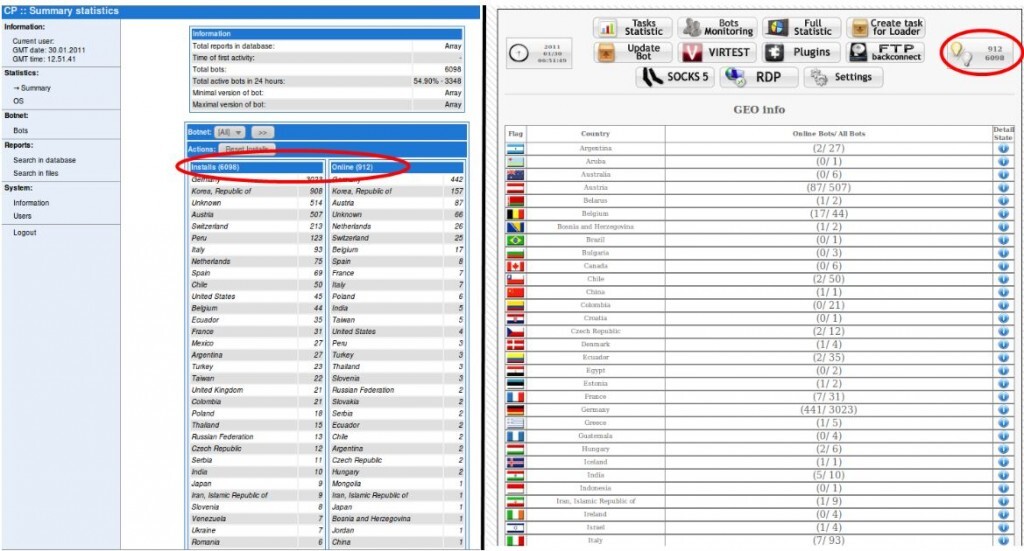Click the >> button beside Botnet selector

tap(262, 133)
